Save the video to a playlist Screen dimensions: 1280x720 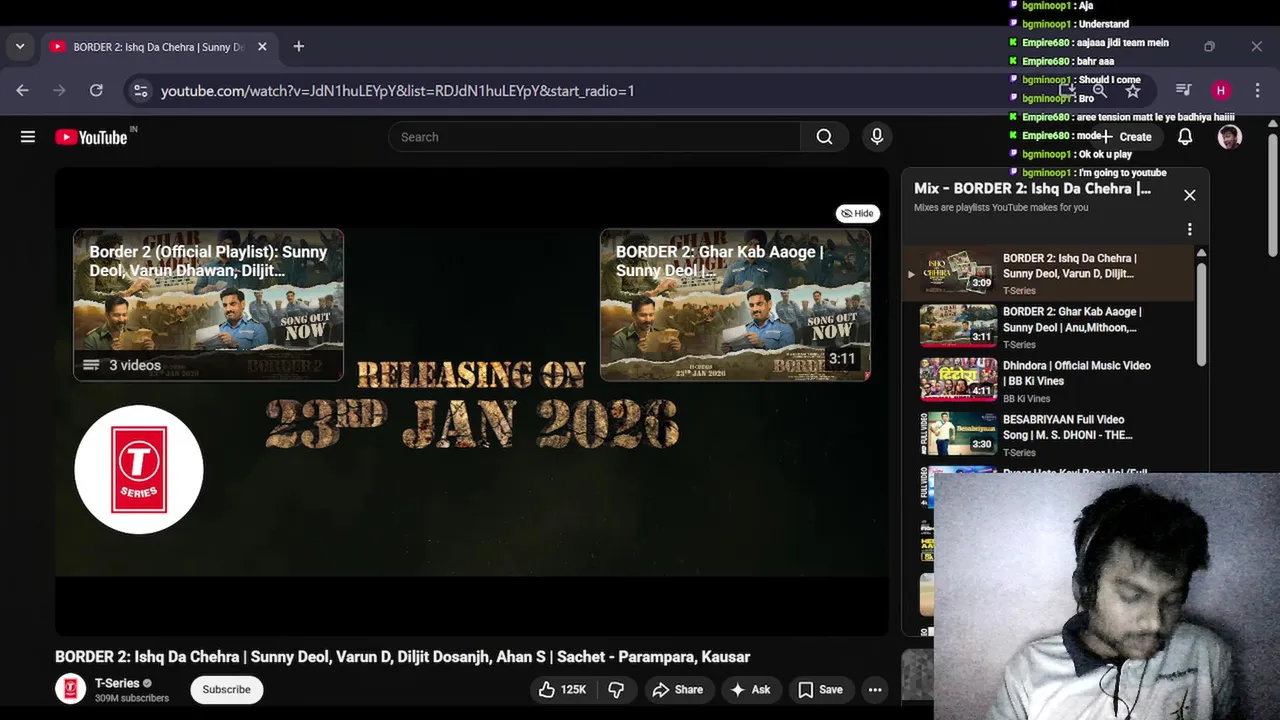click(x=820, y=690)
